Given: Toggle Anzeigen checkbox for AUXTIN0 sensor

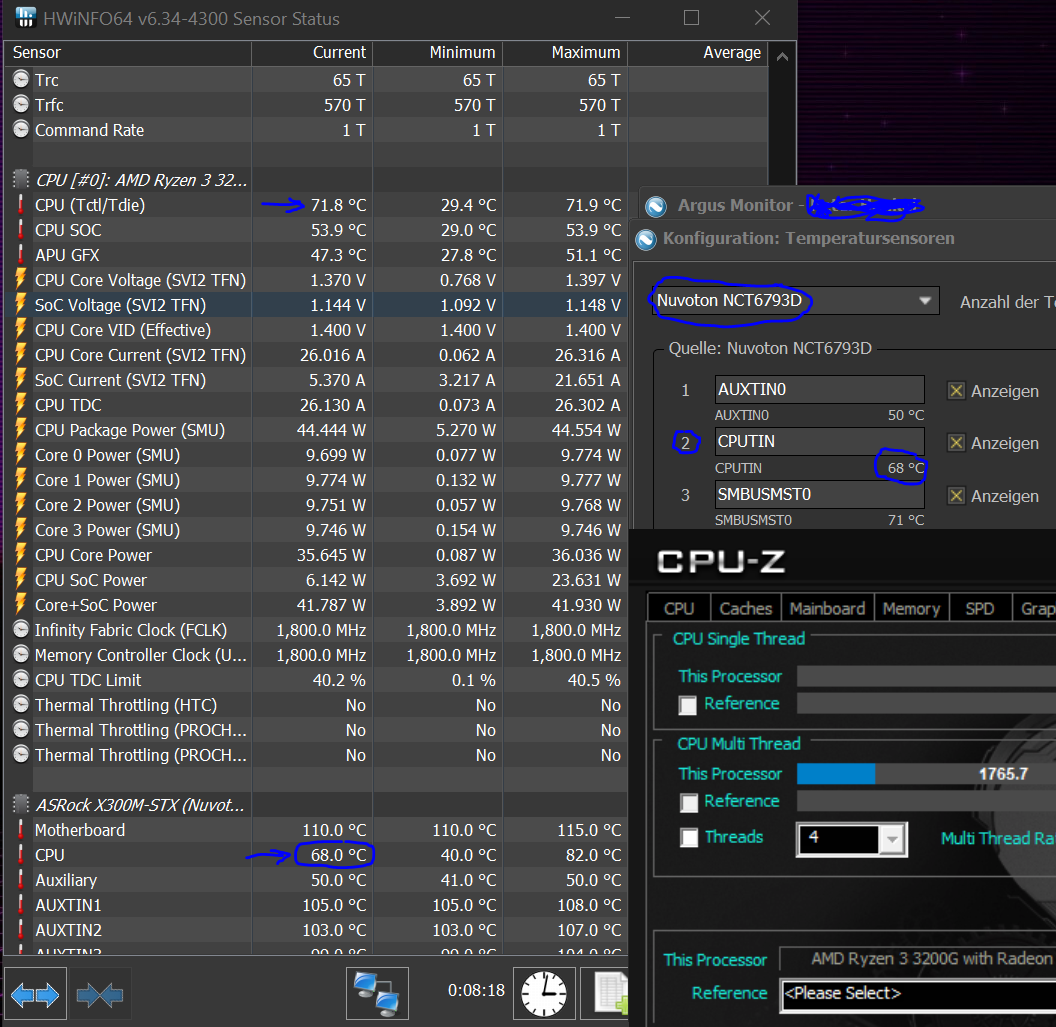Looking at the screenshot, I should coord(956,391).
